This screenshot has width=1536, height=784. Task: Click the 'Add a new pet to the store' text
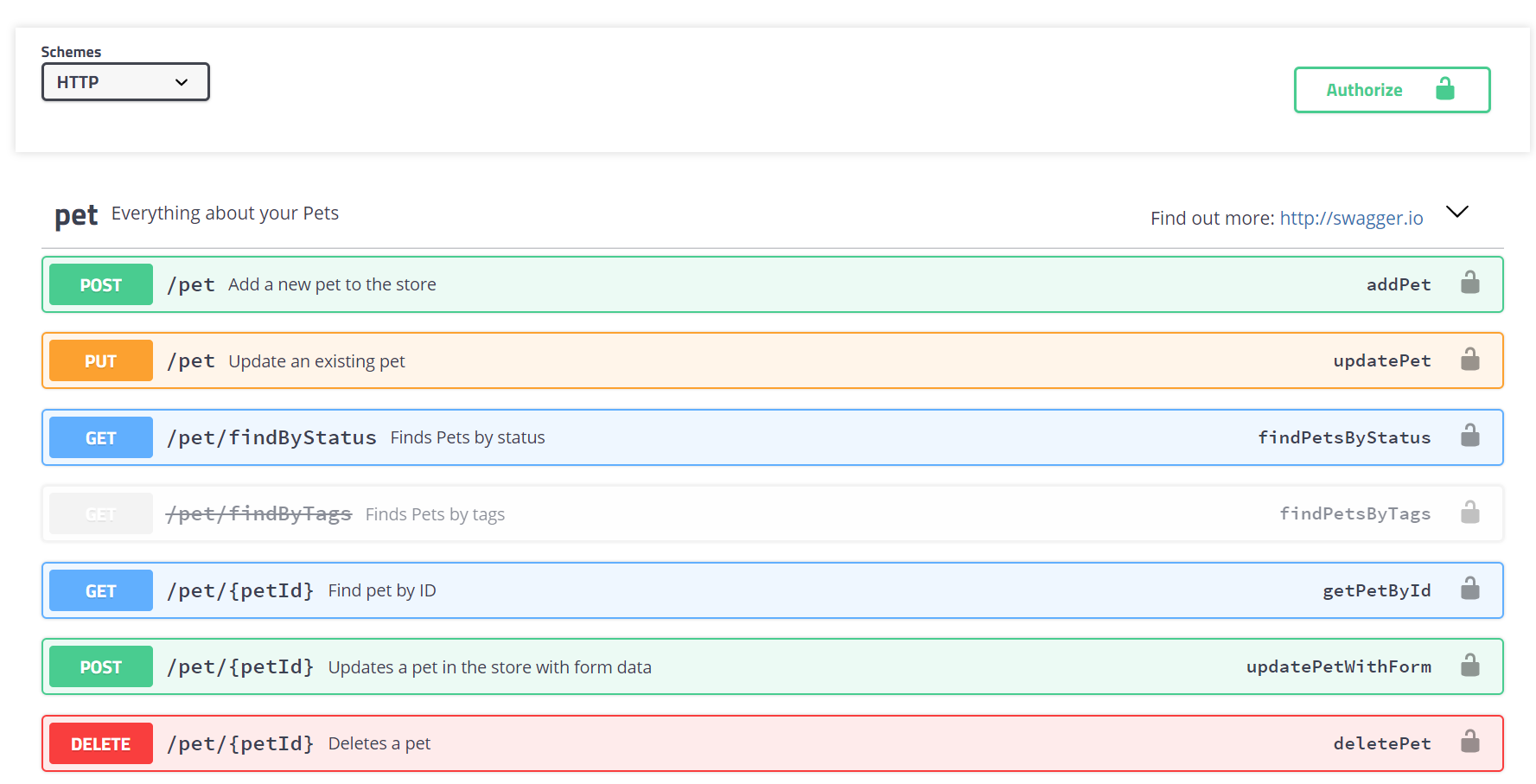pos(332,284)
